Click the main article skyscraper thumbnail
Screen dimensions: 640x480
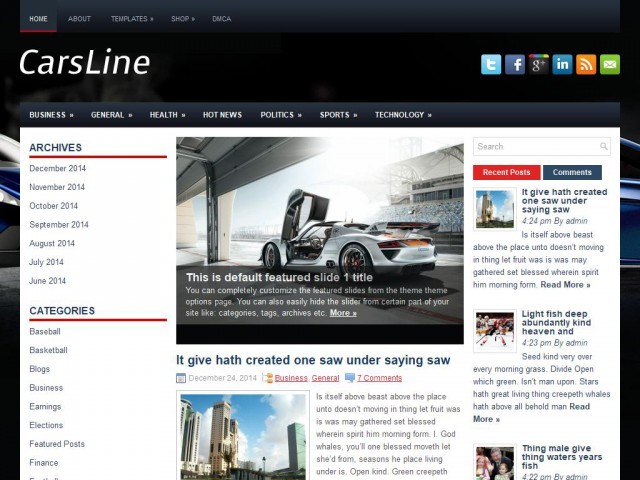point(243,435)
